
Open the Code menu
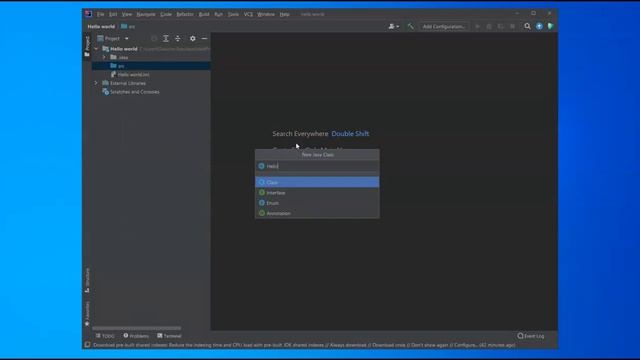coord(166,14)
